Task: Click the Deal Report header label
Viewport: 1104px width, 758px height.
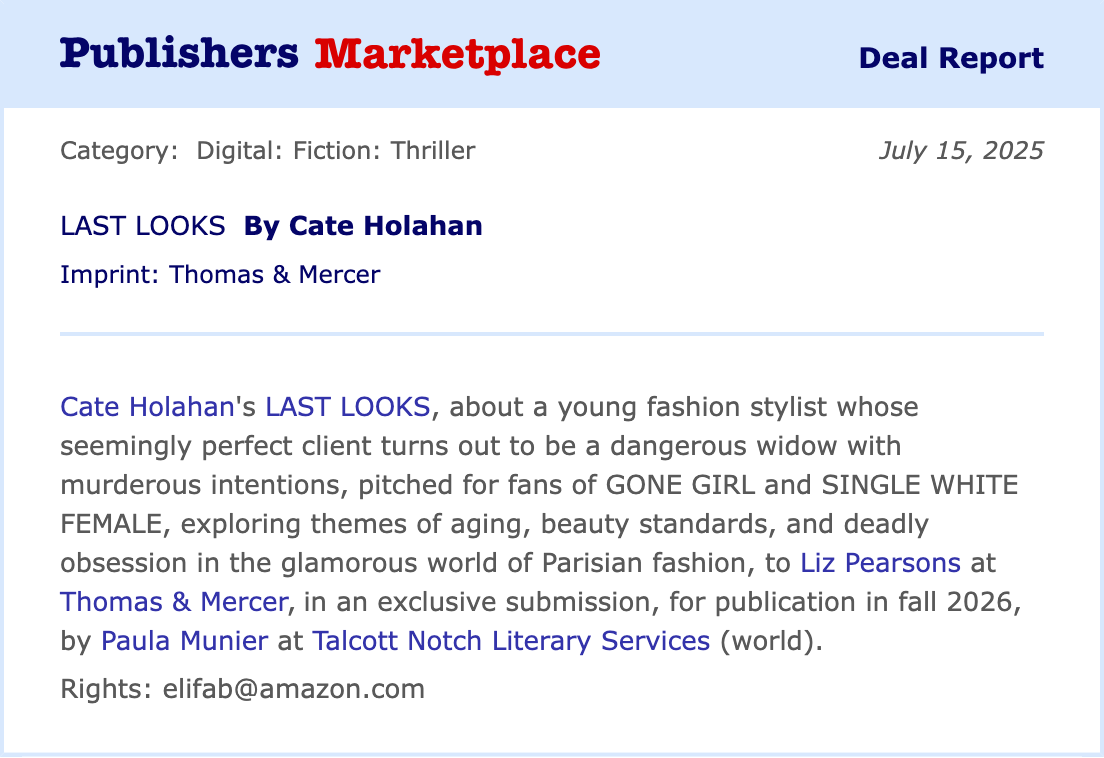Action: [951, 58]
